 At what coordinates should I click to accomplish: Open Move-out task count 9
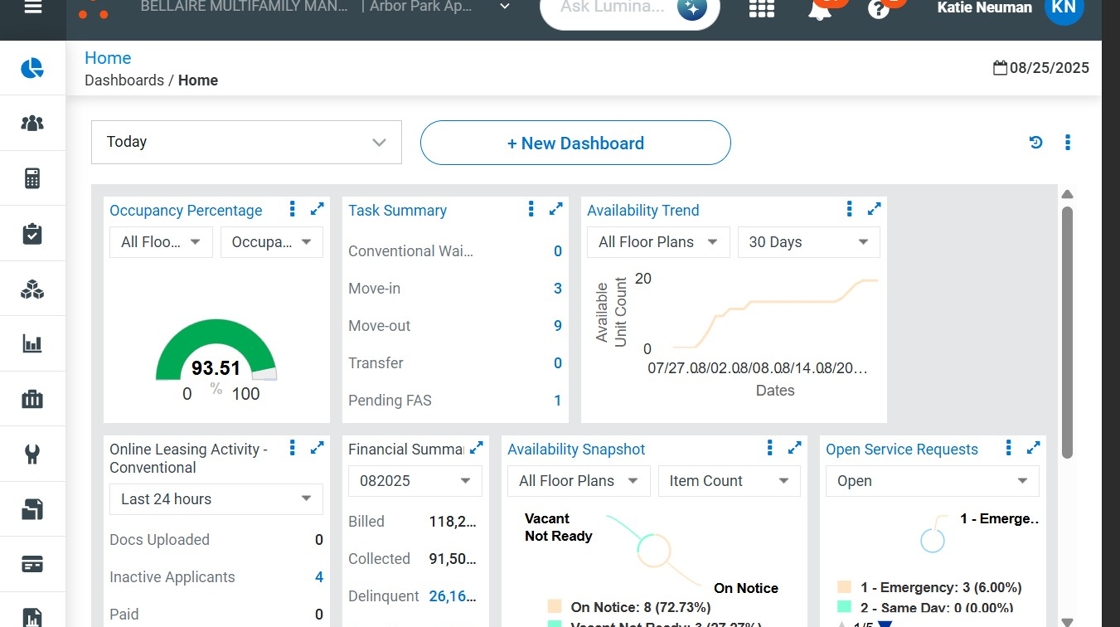click(x=558, y=326)
